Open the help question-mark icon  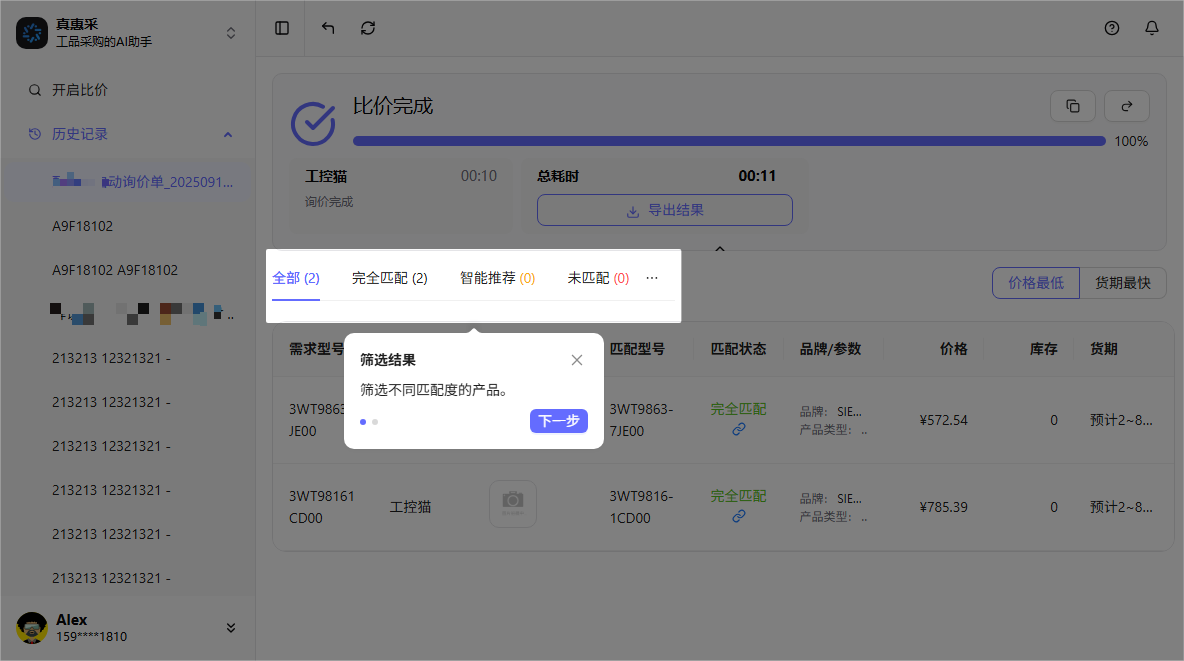click(1112, 28)
